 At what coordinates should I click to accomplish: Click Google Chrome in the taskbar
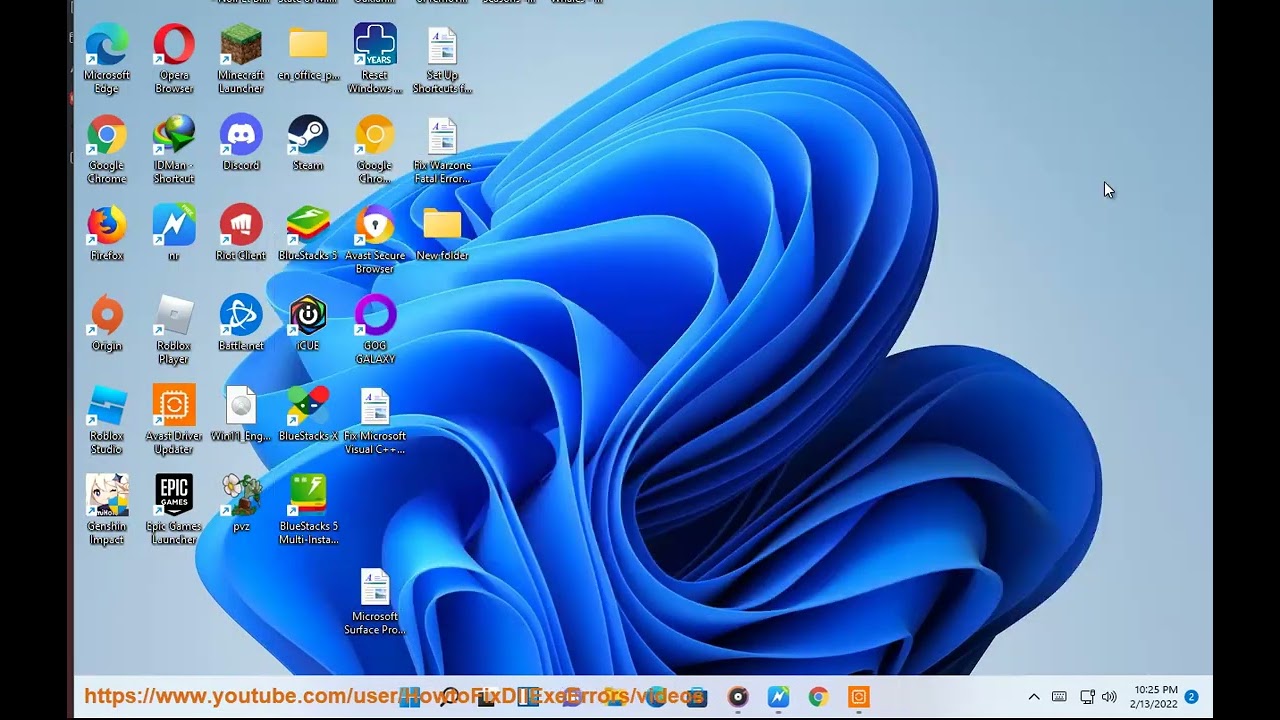818,697
